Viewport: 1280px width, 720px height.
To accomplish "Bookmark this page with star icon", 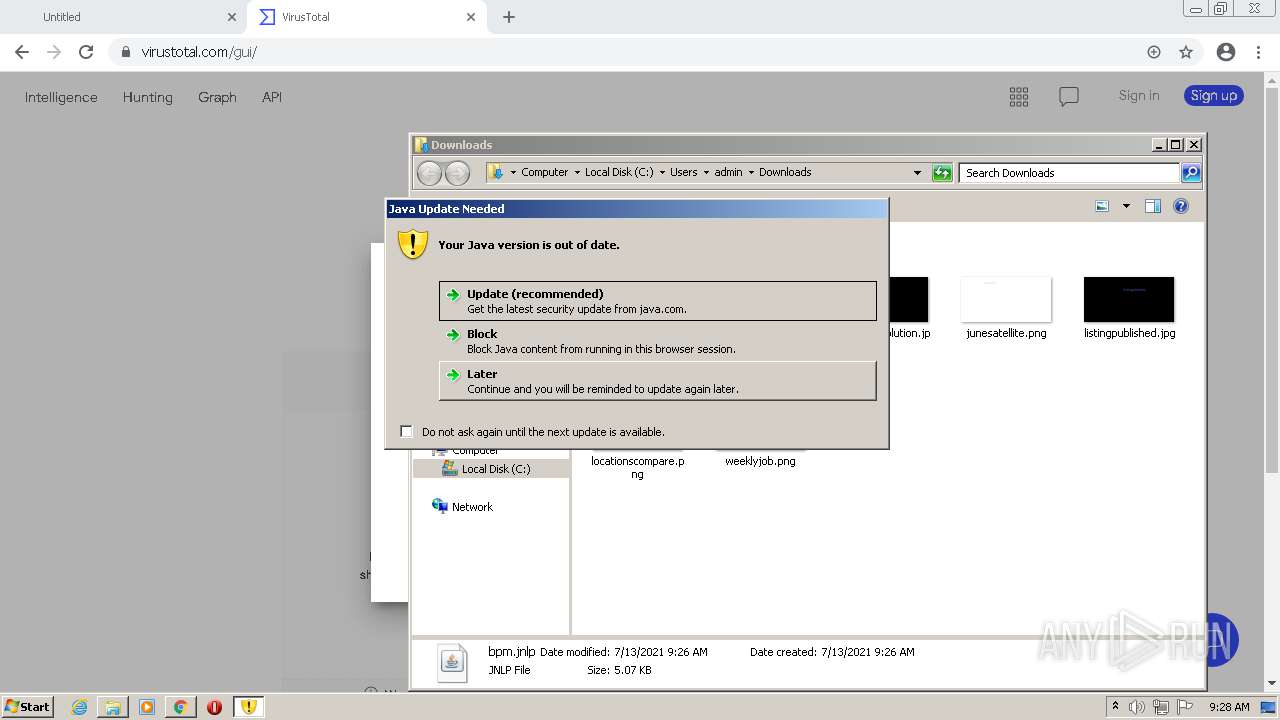I will click(1186, 52).
